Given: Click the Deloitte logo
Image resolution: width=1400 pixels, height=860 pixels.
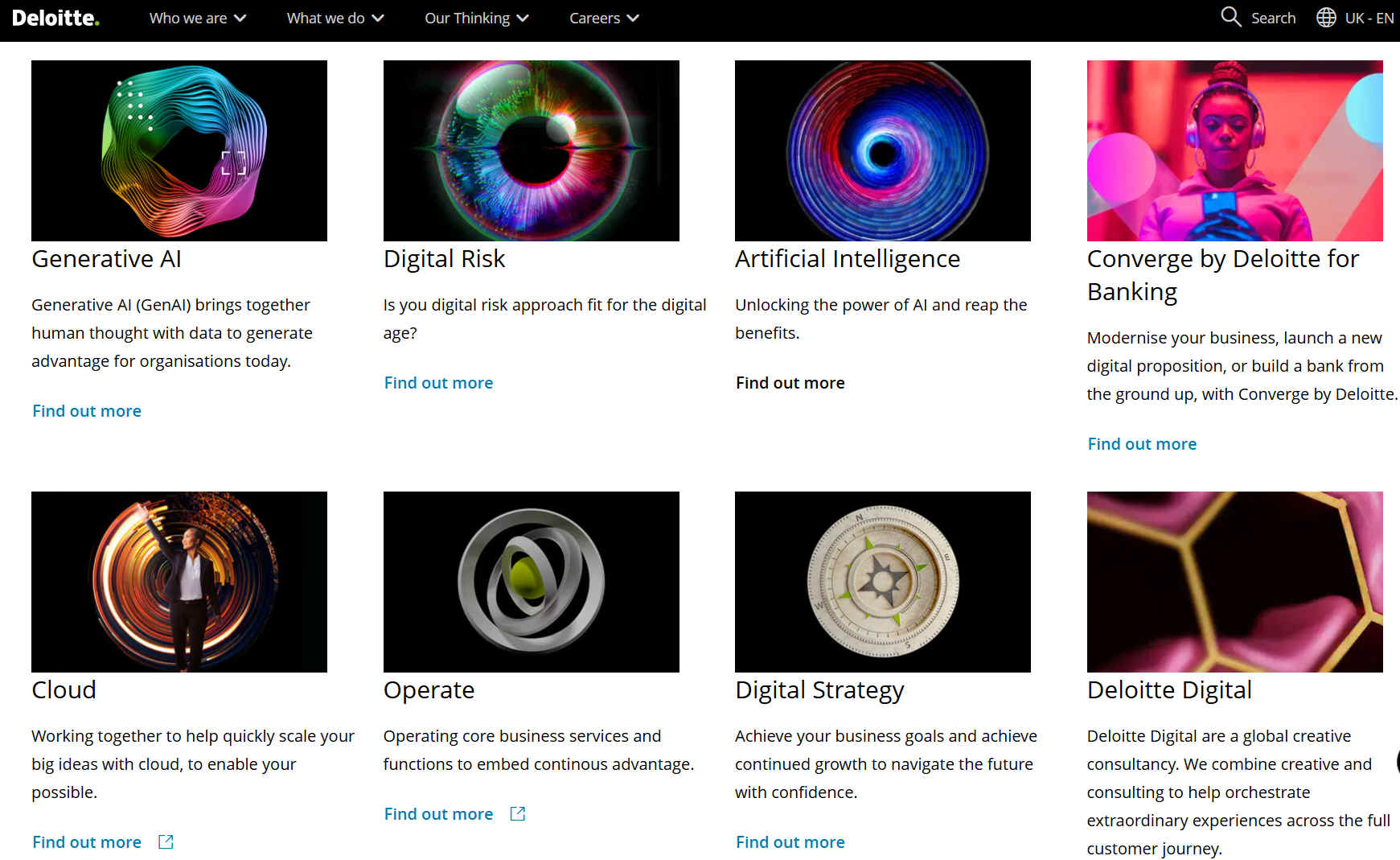Looking at the screenshot, I should (55, 18).
